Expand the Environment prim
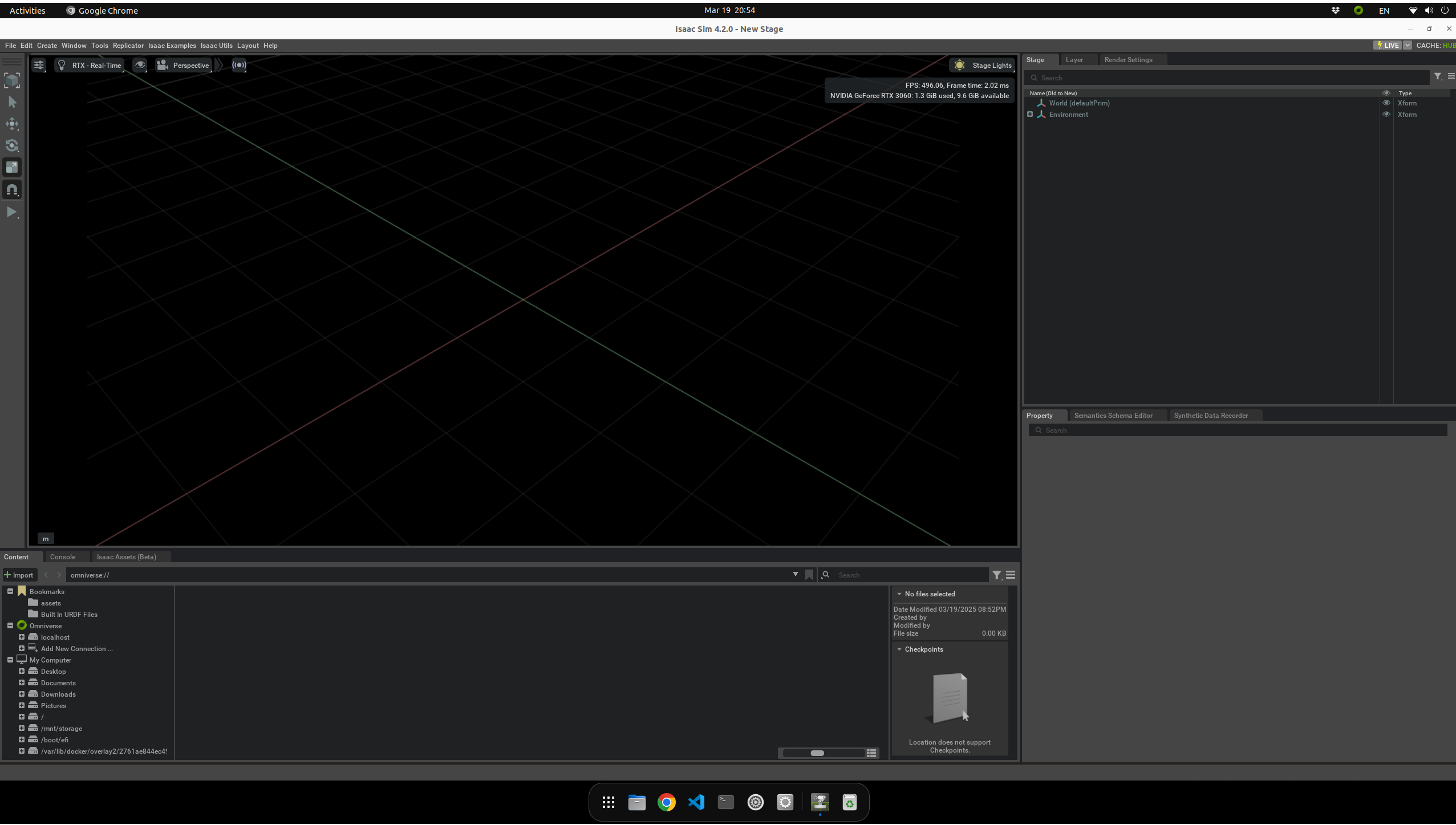The height and width of the screenshot is (825, 1456). [x=1030, y=115]
